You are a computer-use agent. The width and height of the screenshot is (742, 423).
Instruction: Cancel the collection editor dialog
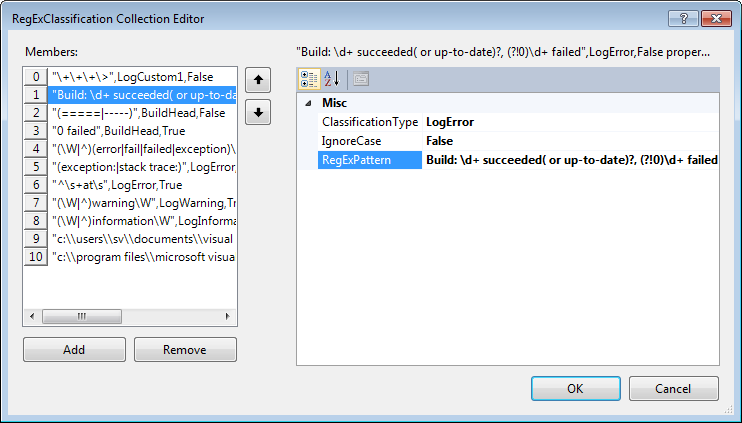[673, 388]
